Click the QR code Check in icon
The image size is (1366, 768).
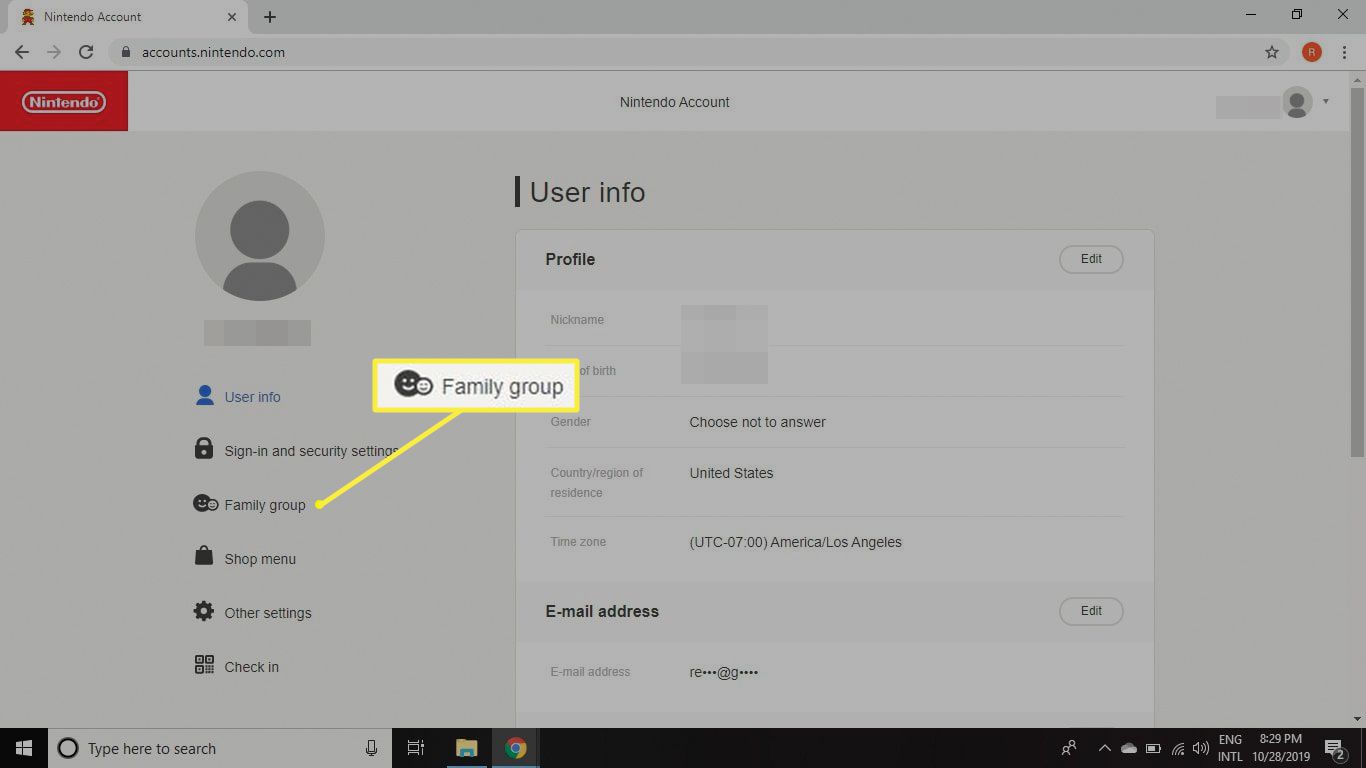coord(204,665)
